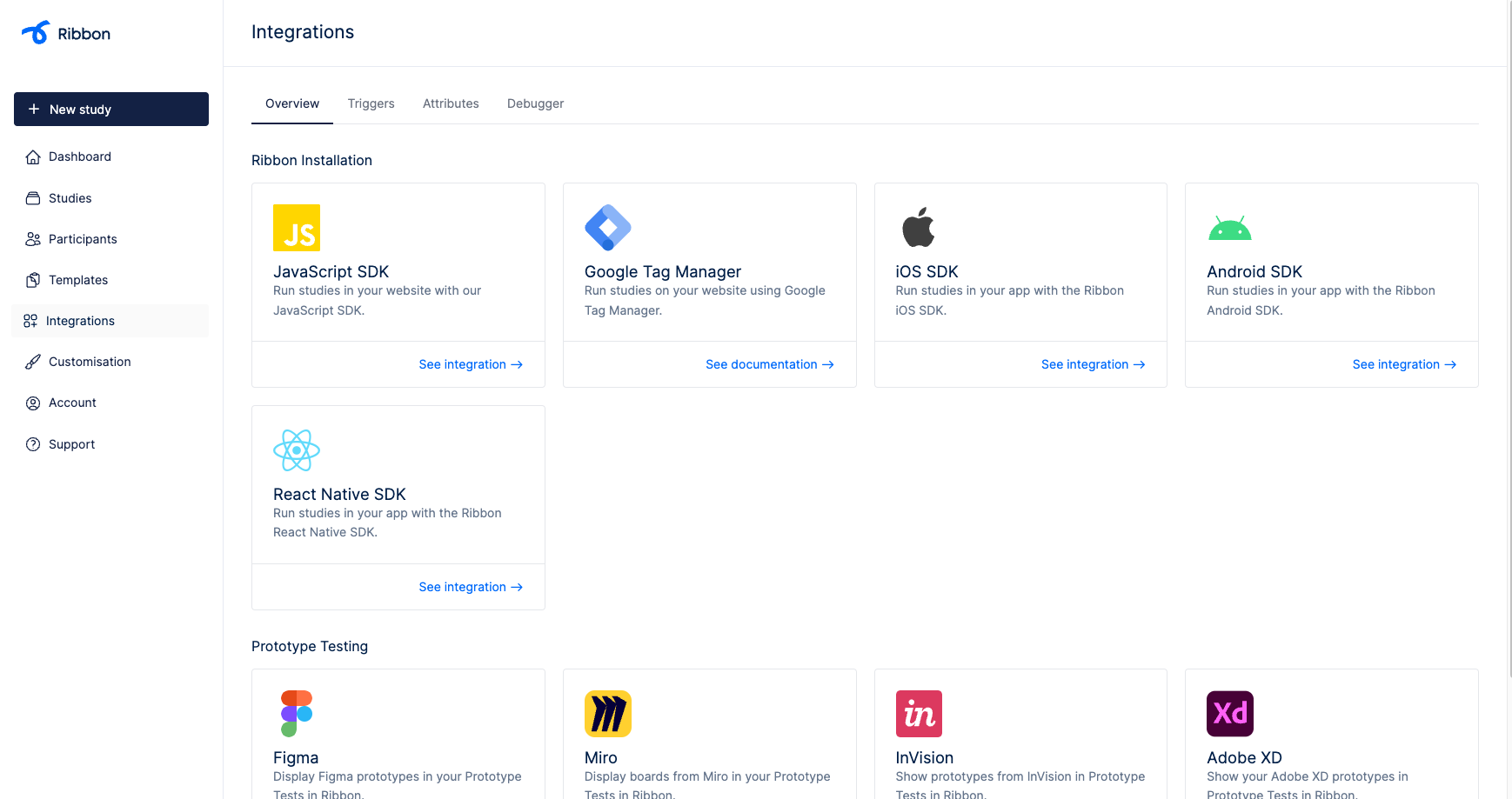This screenshot has width=1512, height=799.
Task: Click the Templates clipboard icon
Action: tap(33, 280)
